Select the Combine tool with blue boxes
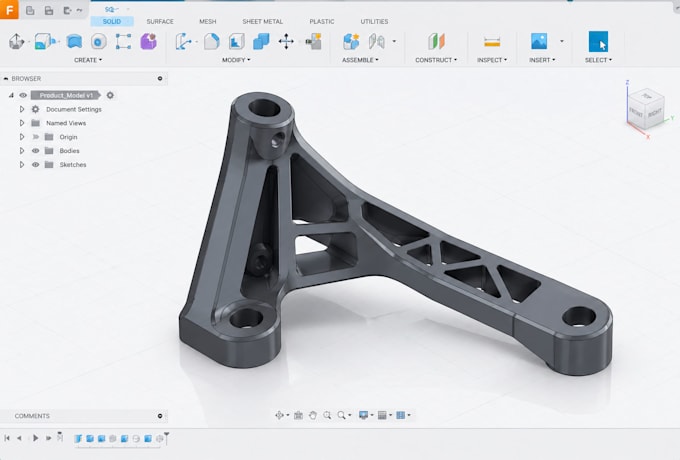 261,42
